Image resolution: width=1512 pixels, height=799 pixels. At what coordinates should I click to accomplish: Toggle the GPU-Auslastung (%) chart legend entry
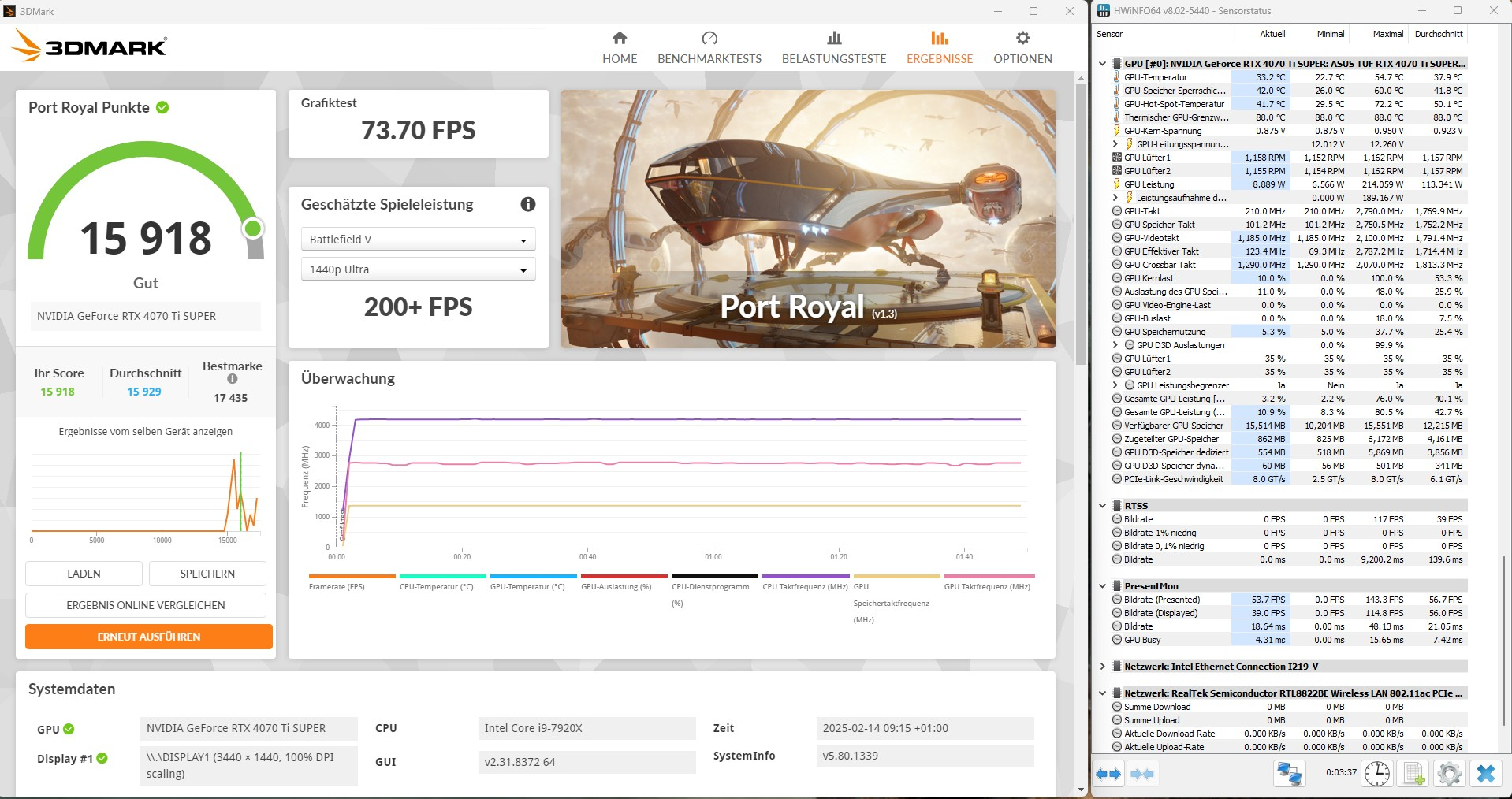click(624, 583)
